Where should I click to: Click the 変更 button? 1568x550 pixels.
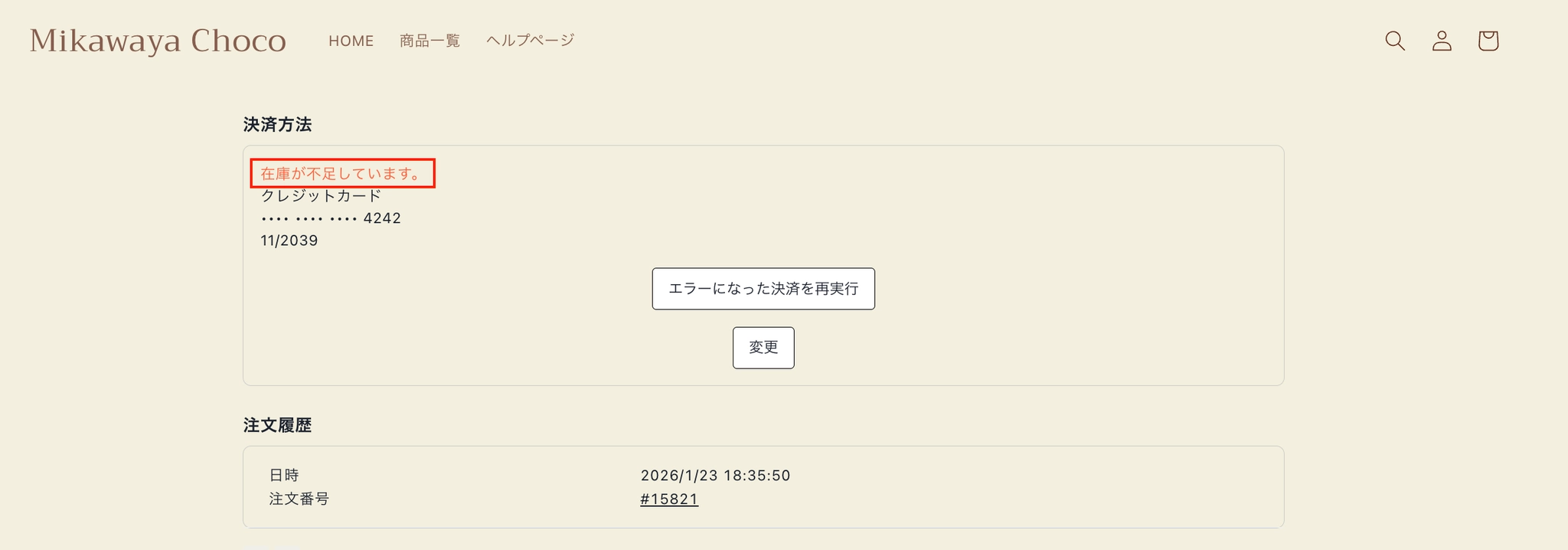pos(763,348)
